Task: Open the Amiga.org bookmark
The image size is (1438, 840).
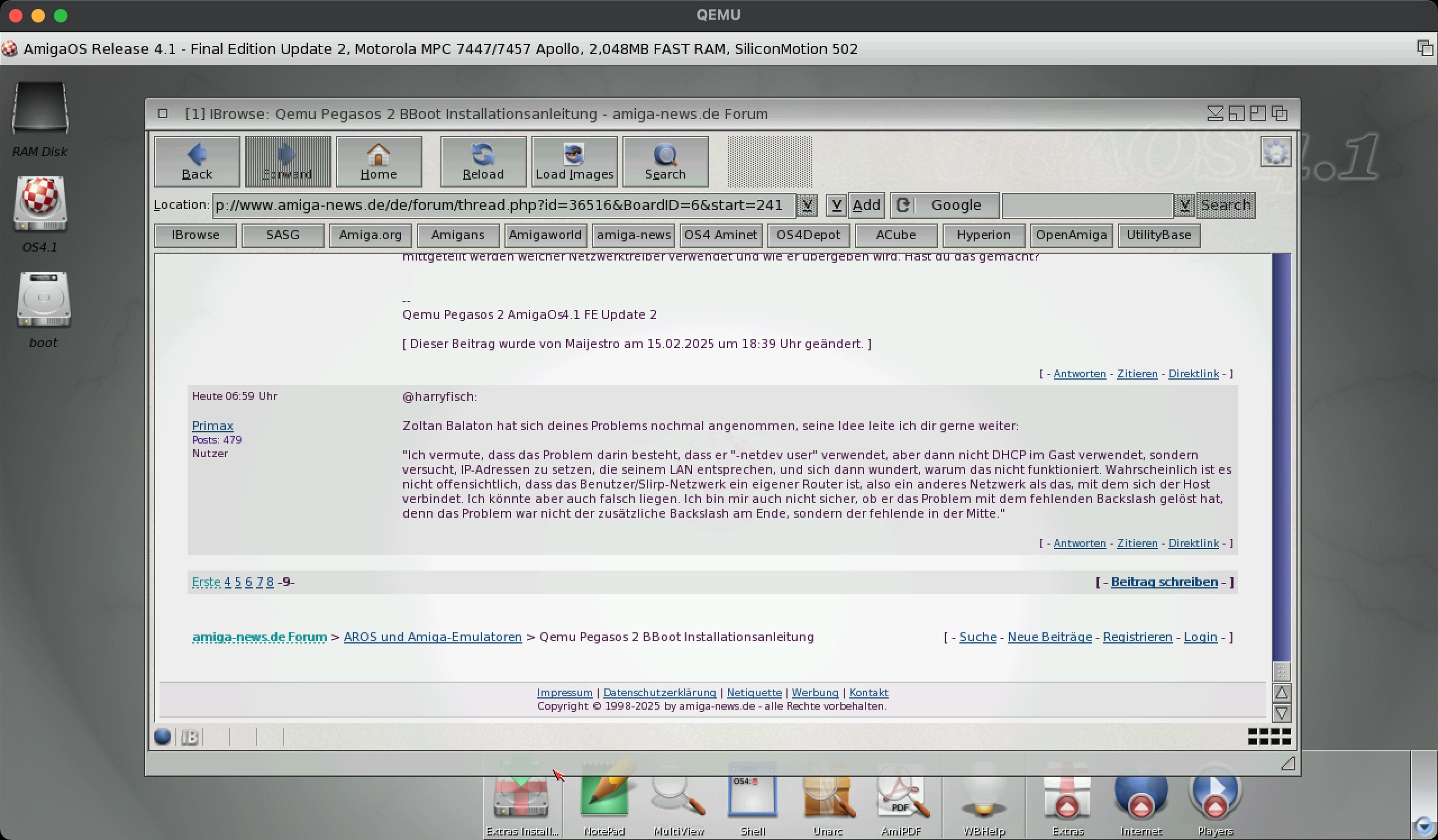Action: [370, 235]
